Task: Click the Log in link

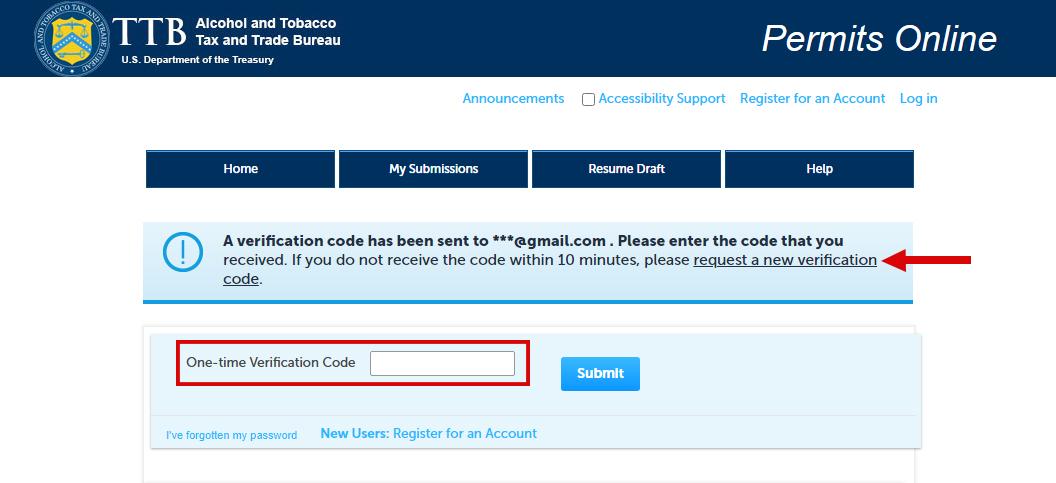Action: 918,98
